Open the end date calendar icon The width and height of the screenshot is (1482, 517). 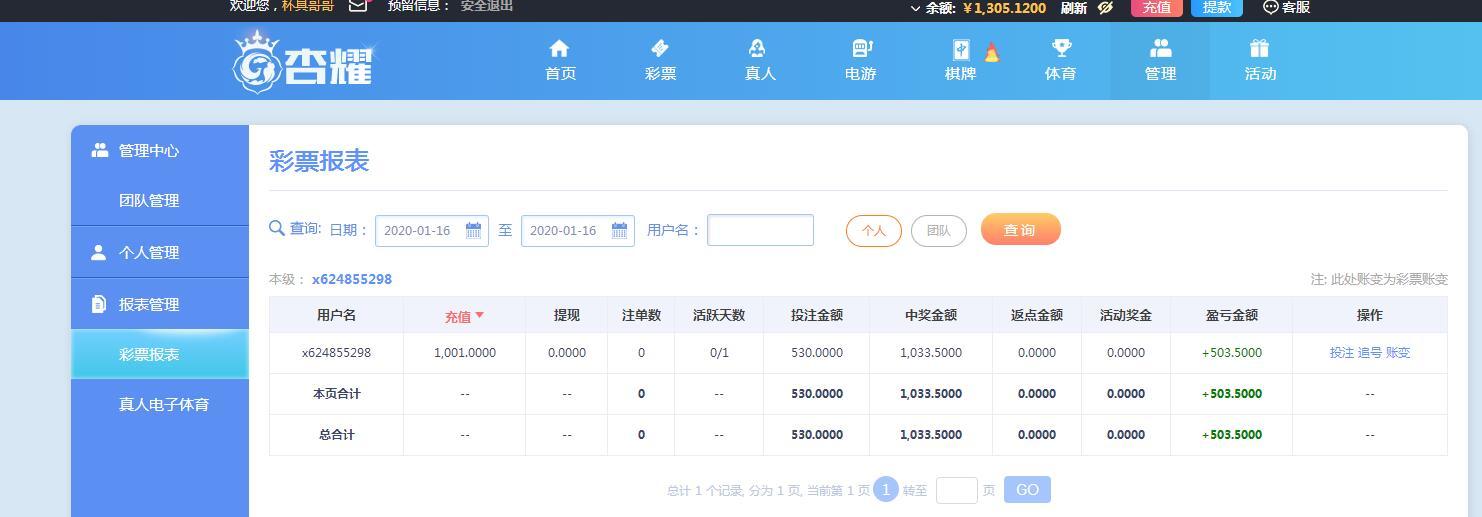coord(620,230)
